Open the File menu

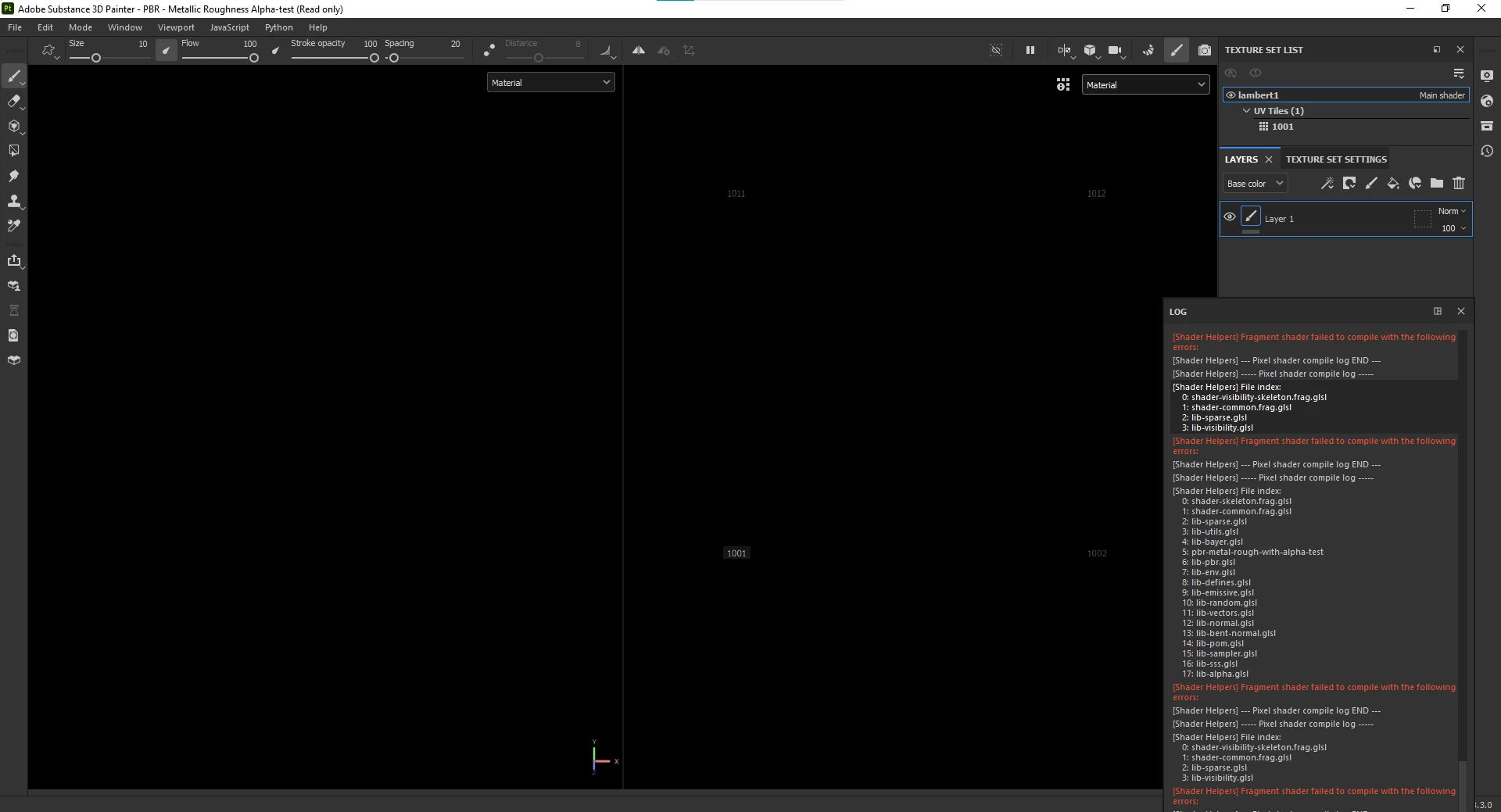tap(15, 27)
